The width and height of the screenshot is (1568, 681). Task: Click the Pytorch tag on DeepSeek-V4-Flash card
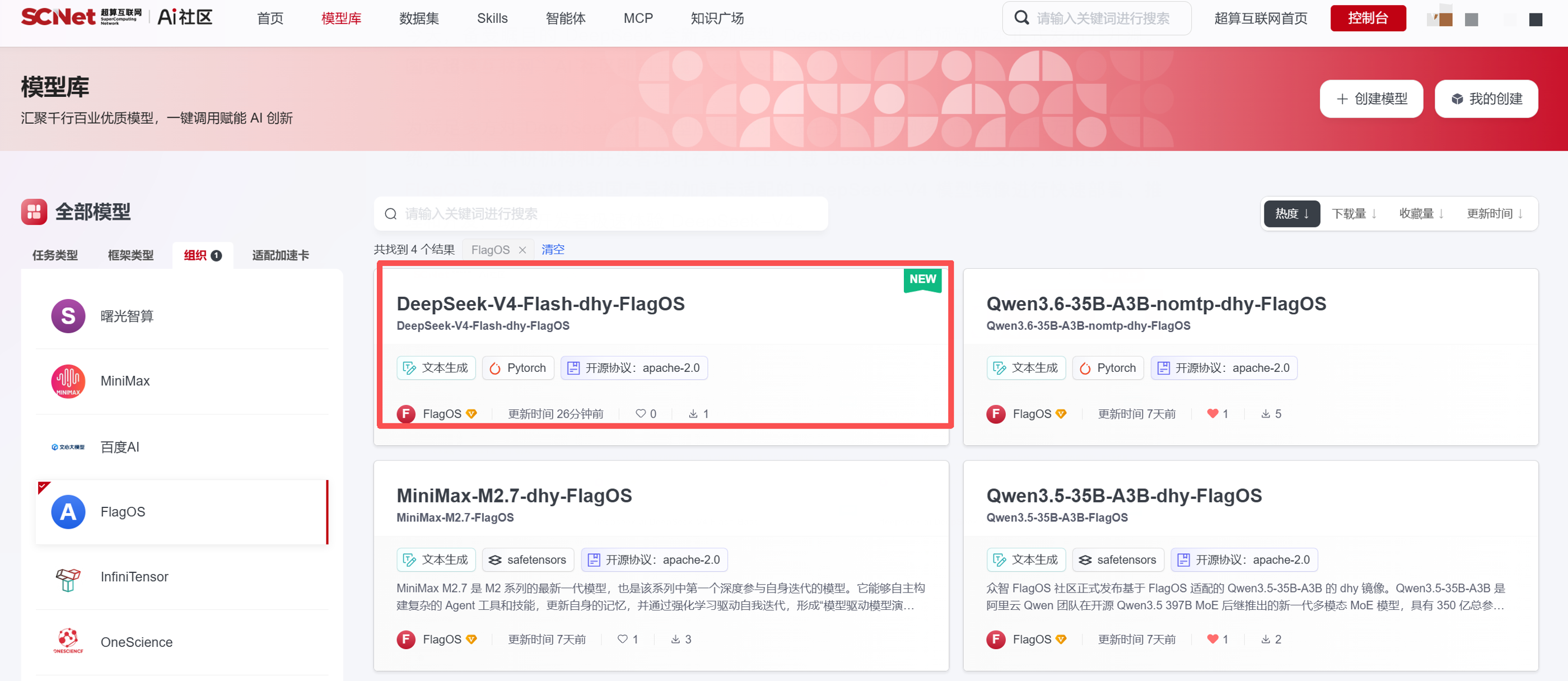(x=518, y=368)
